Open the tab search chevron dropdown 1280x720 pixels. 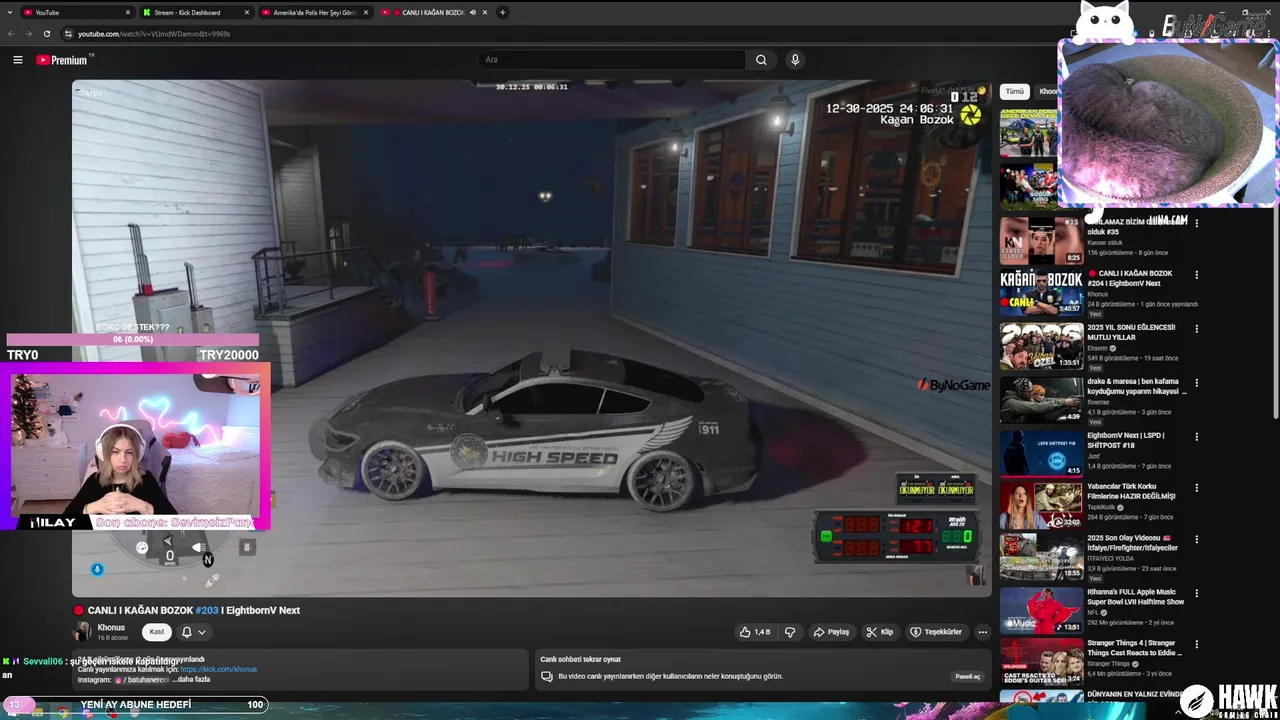click(x=10, y=12)
